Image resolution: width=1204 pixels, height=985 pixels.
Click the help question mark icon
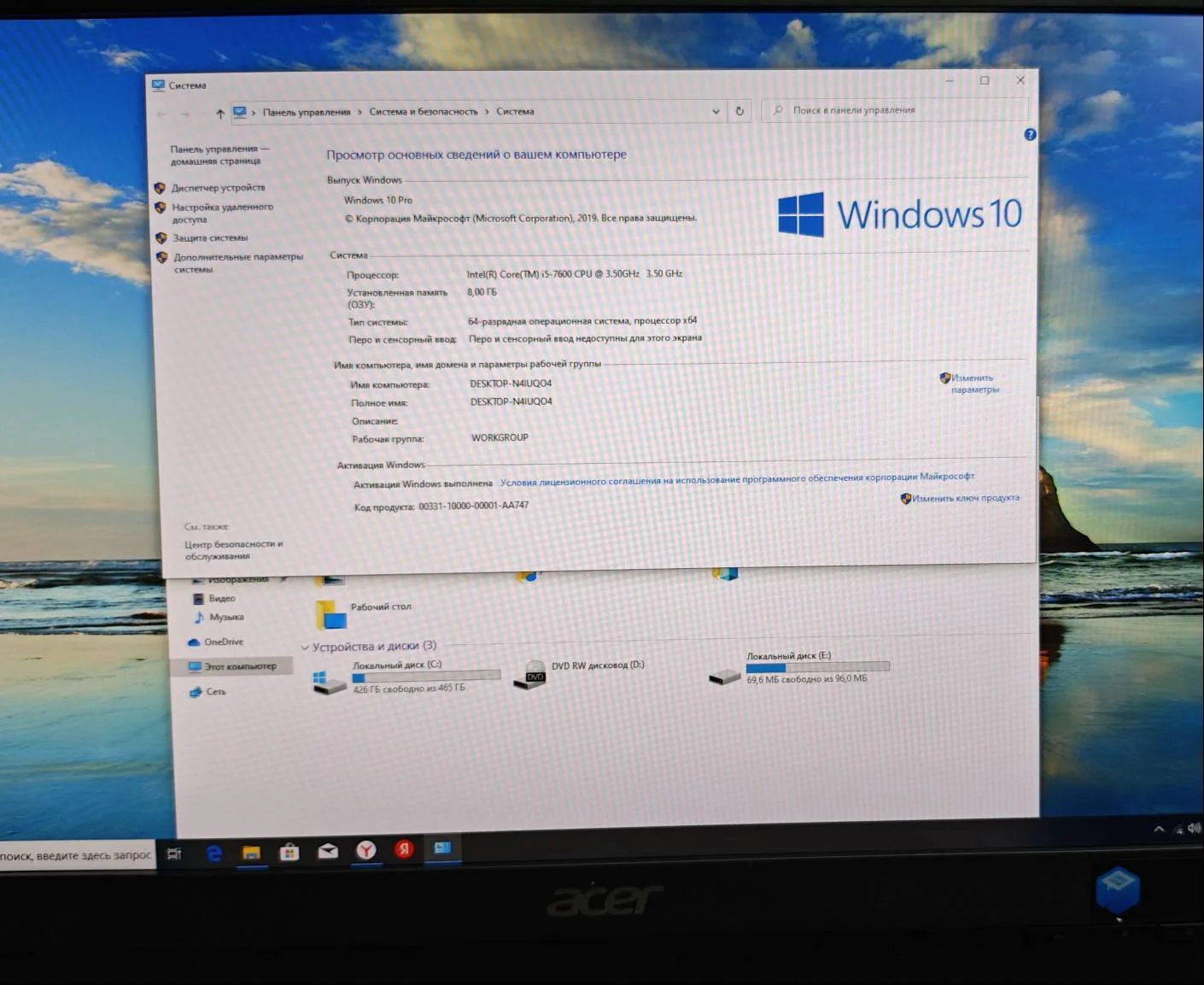point(1030,134)
